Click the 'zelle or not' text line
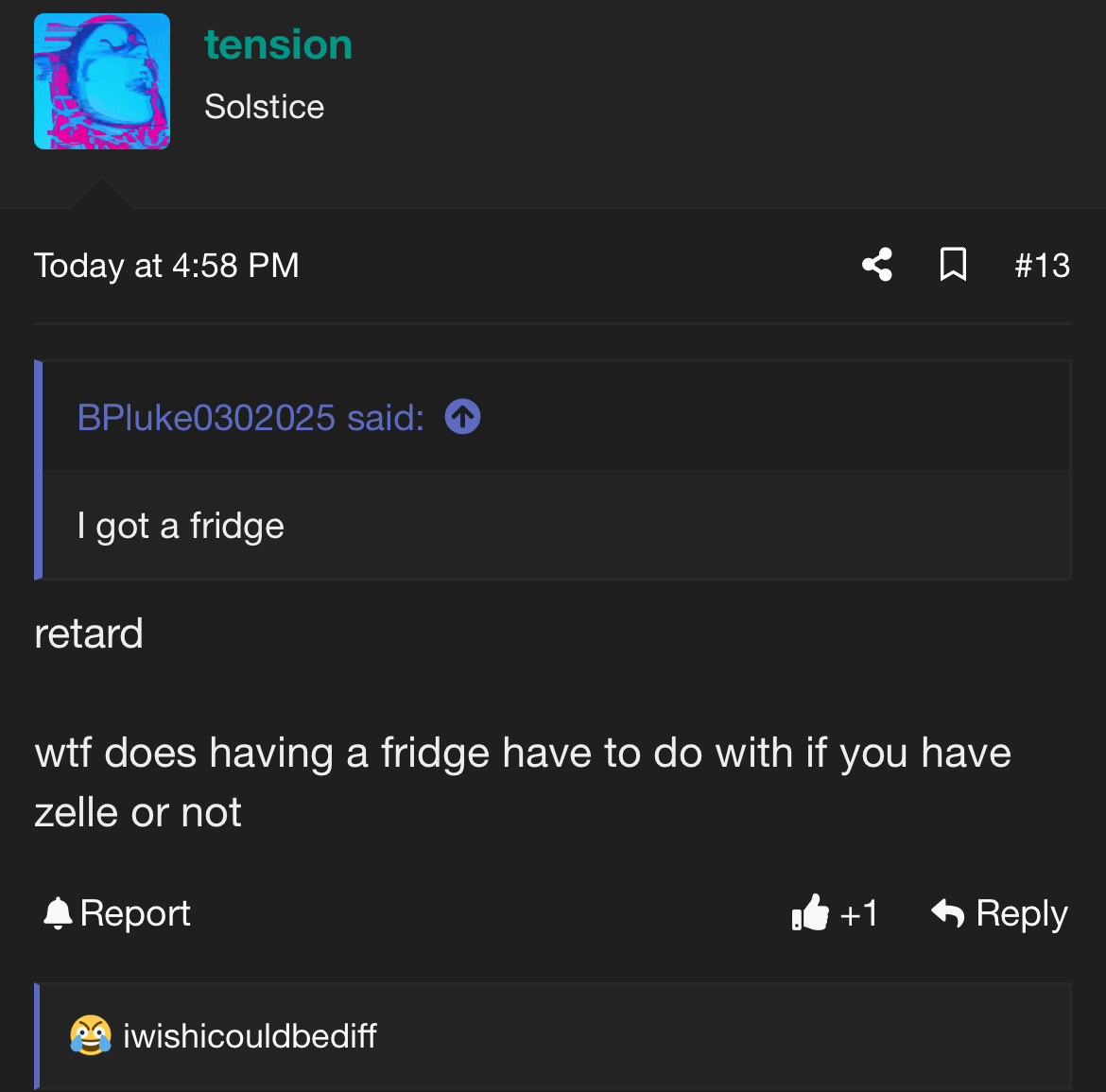Screen dimensions: 1106x1092 point(138,813)
